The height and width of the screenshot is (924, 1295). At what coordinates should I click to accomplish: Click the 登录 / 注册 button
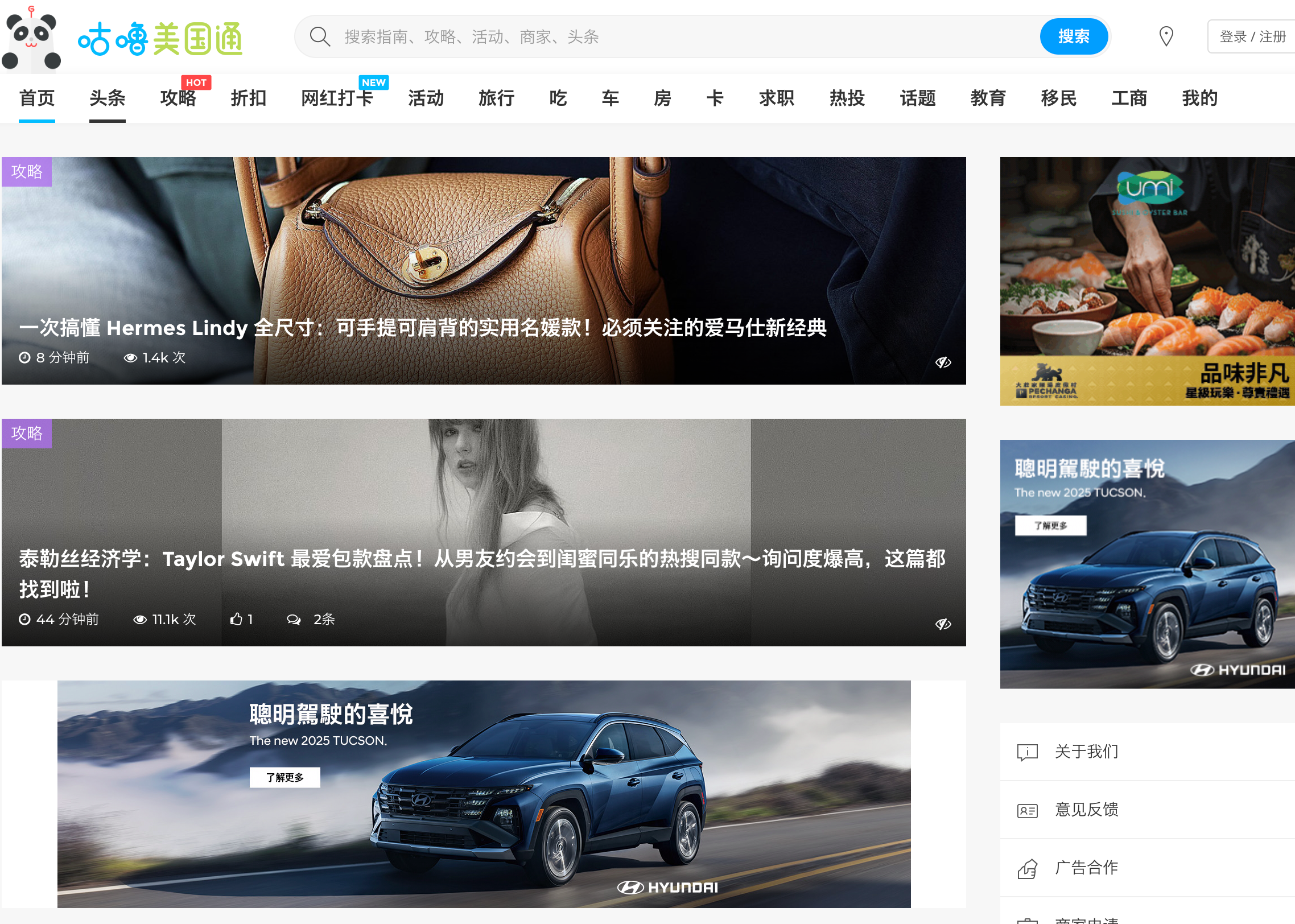click(1252, 37)
